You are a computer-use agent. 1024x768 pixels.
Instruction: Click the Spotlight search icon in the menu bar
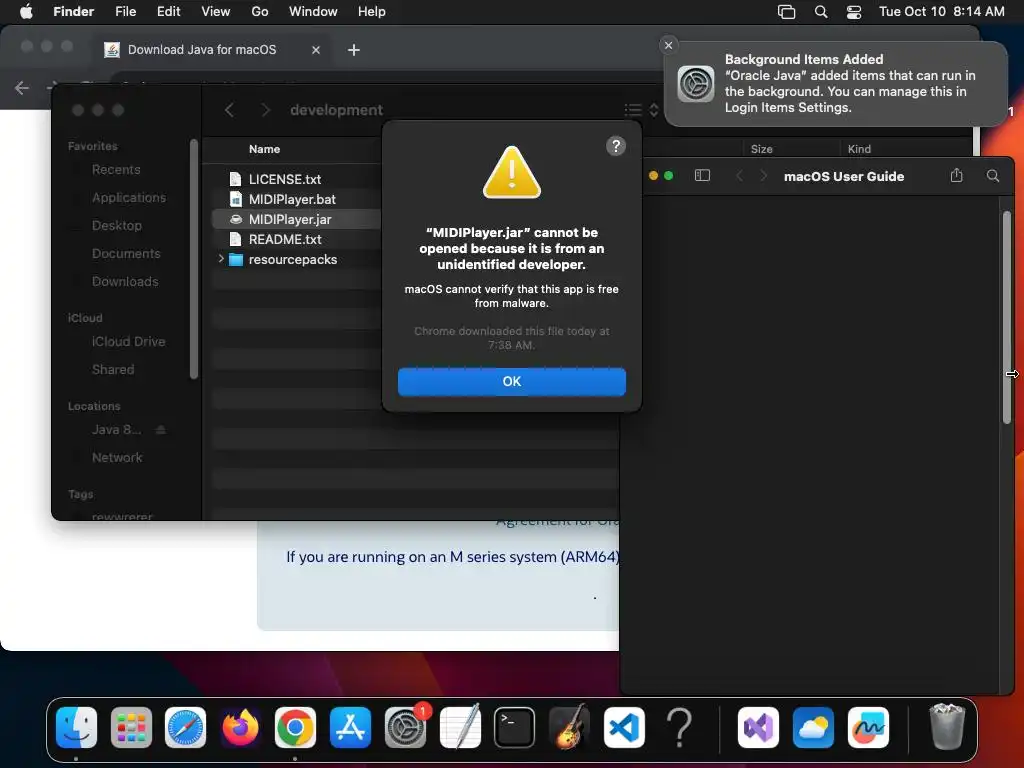click(x=821, y=12)
